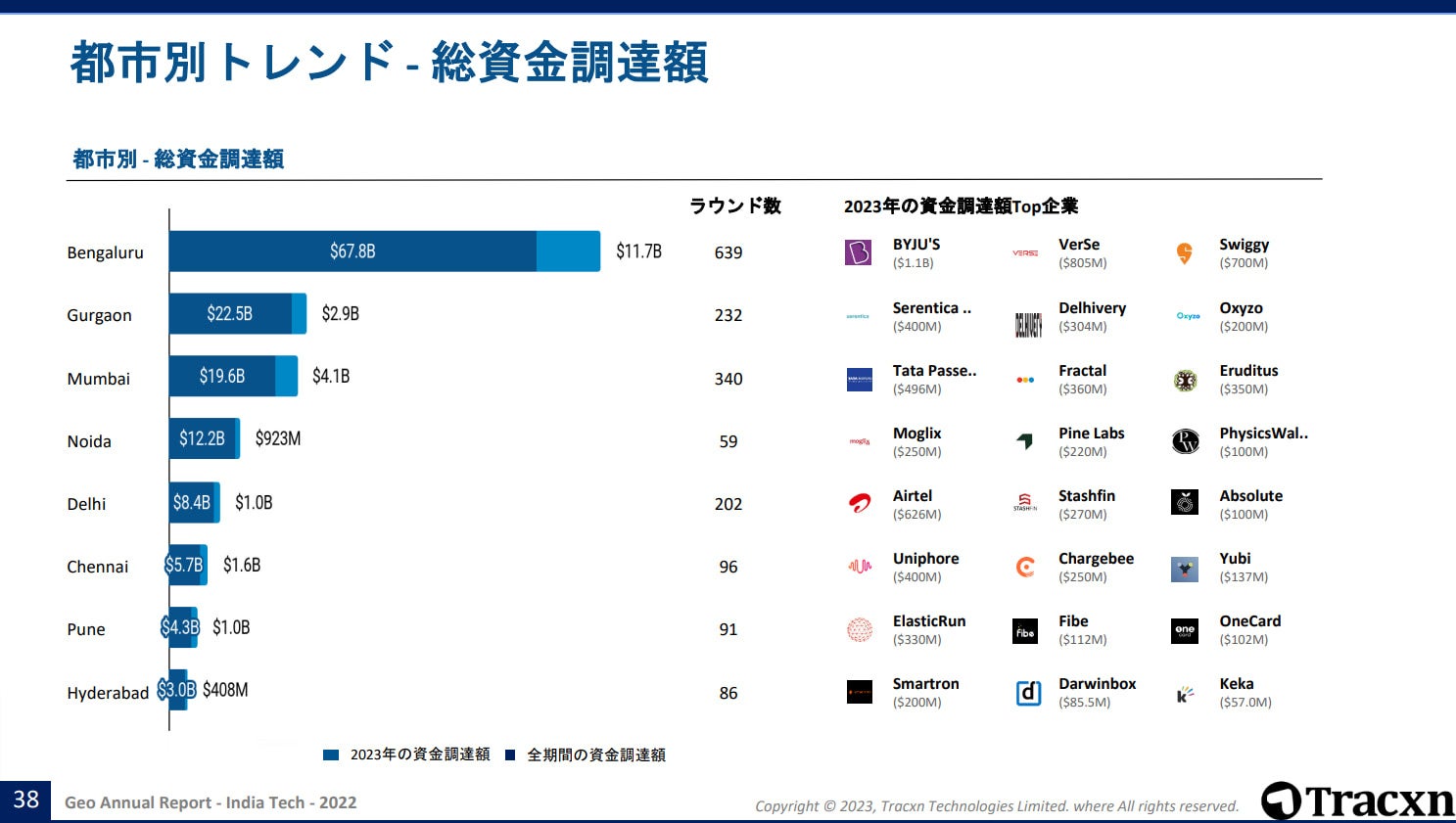Select the round count 96
This screenshot has height=823, width=1456.
(728, 567)
